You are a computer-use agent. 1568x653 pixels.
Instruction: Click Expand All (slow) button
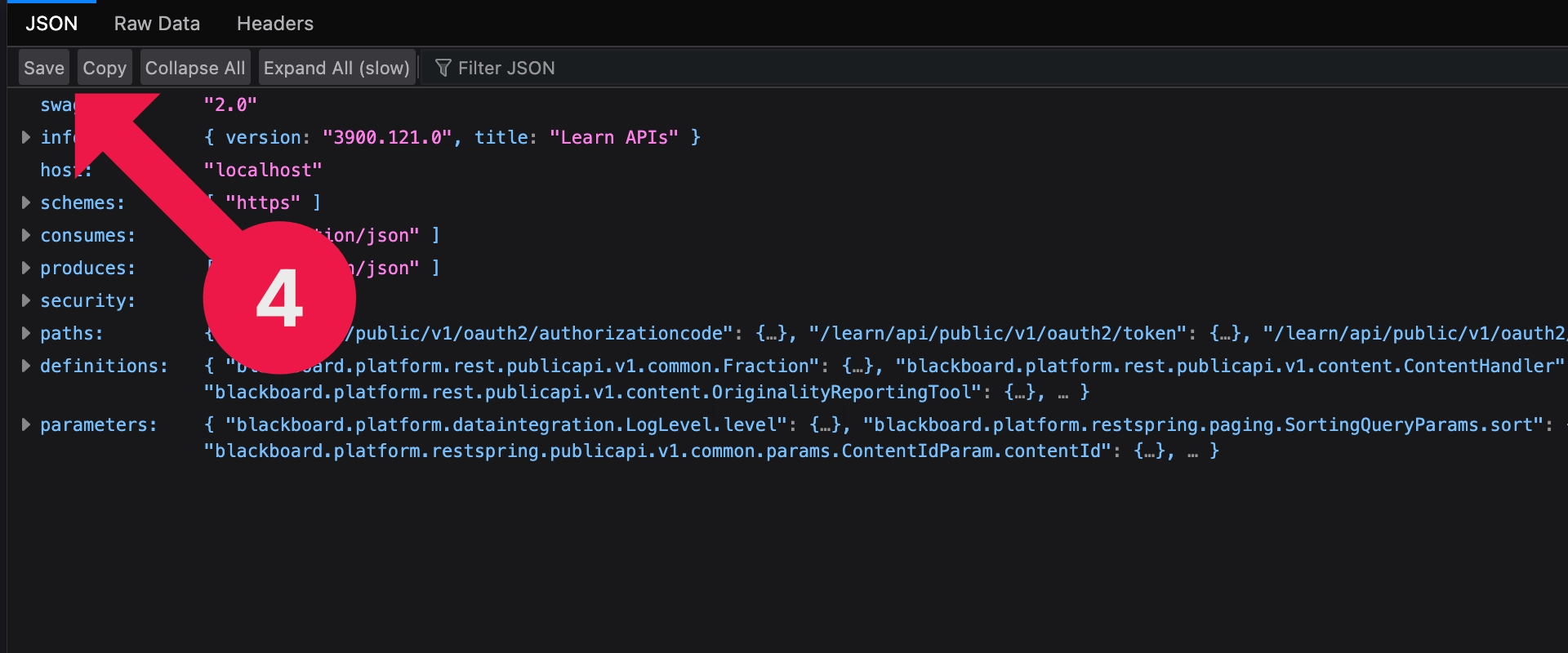(x=336, y=68)
